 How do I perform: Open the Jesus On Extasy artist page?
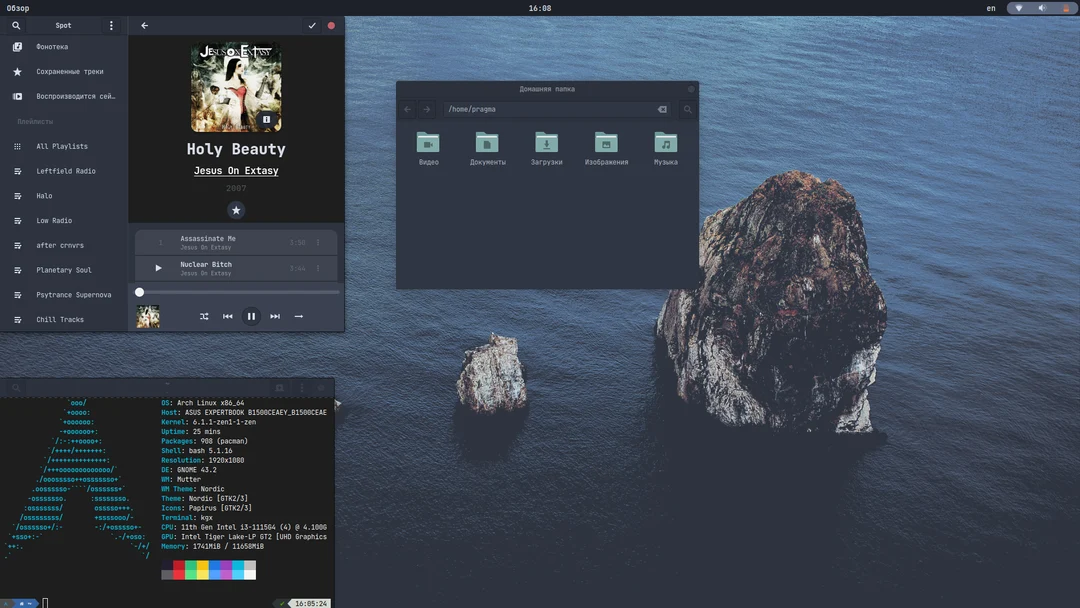[x=236, y=170]
